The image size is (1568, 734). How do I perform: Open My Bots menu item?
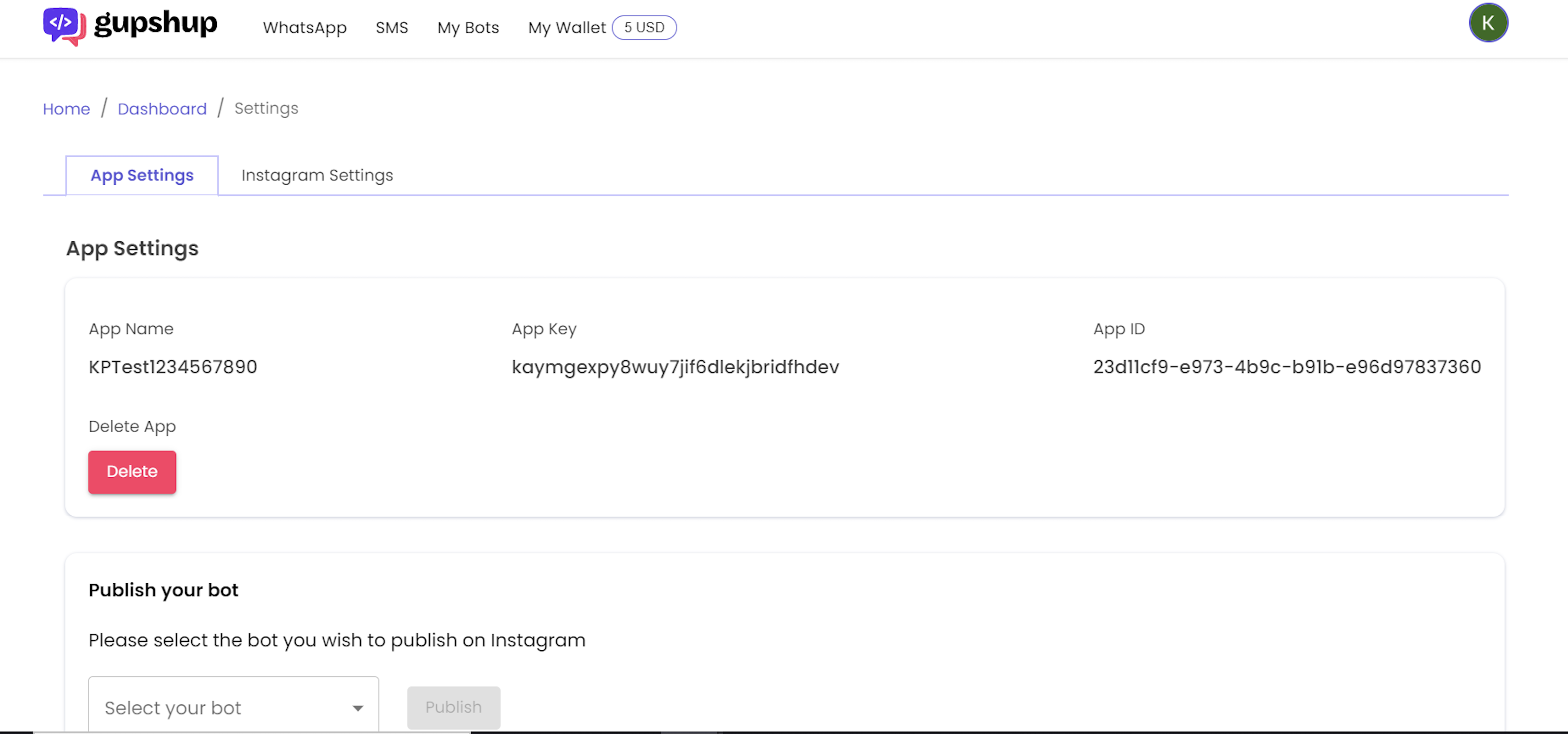pyautogui.click(x=468, y=28)
